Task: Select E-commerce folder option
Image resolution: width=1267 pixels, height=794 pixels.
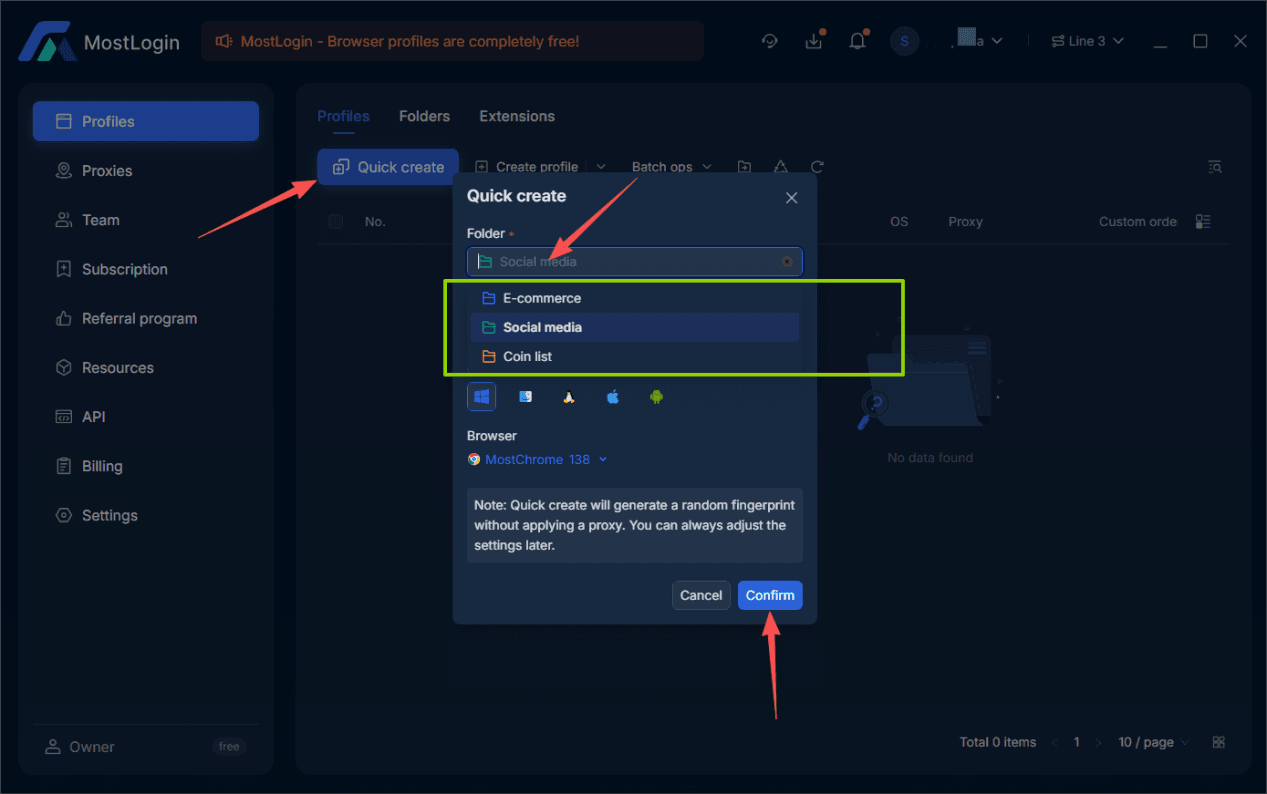Action: tap(634, 298)
